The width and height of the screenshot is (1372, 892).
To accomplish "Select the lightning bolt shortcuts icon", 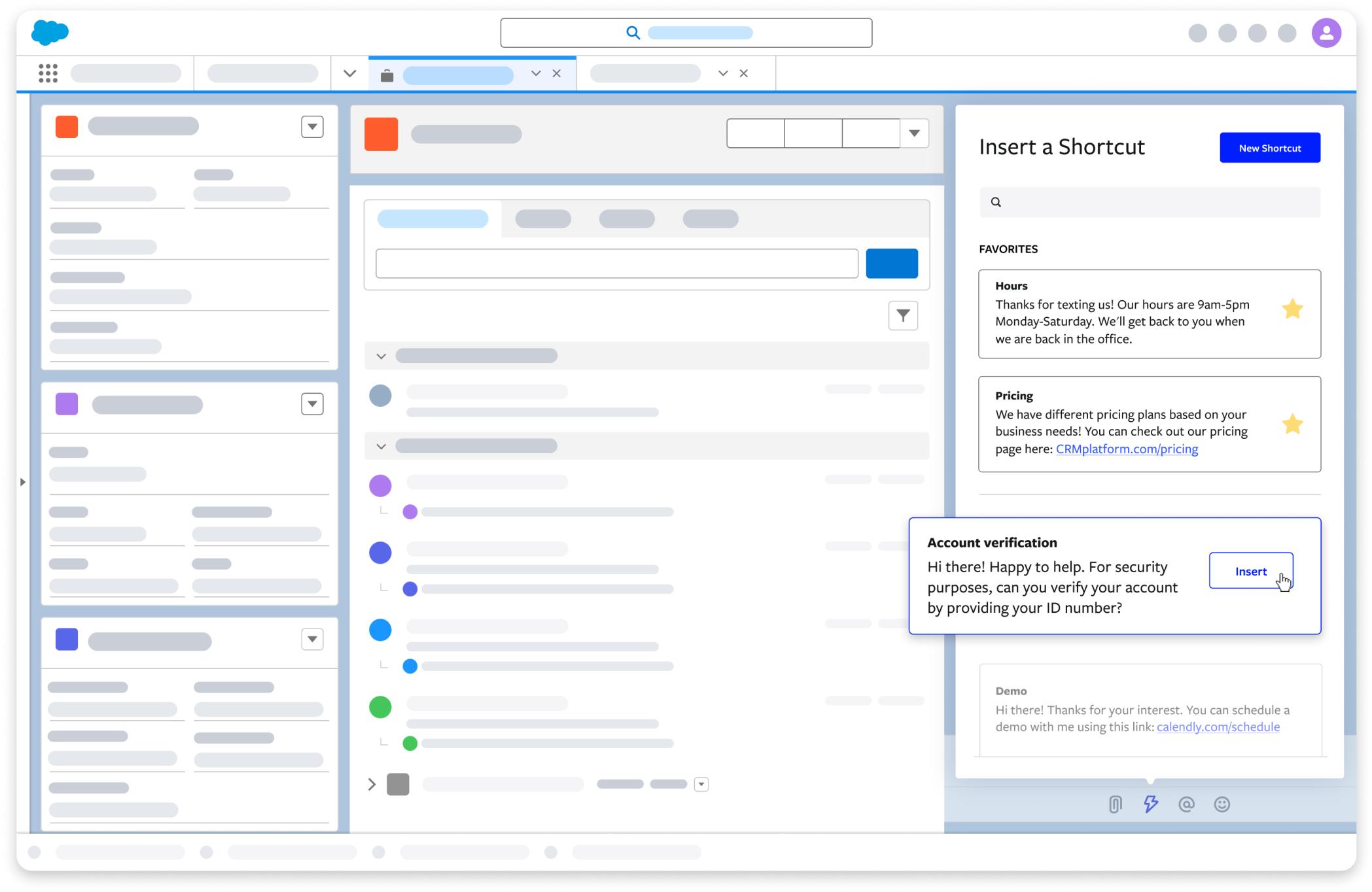I will [1151, 804].
